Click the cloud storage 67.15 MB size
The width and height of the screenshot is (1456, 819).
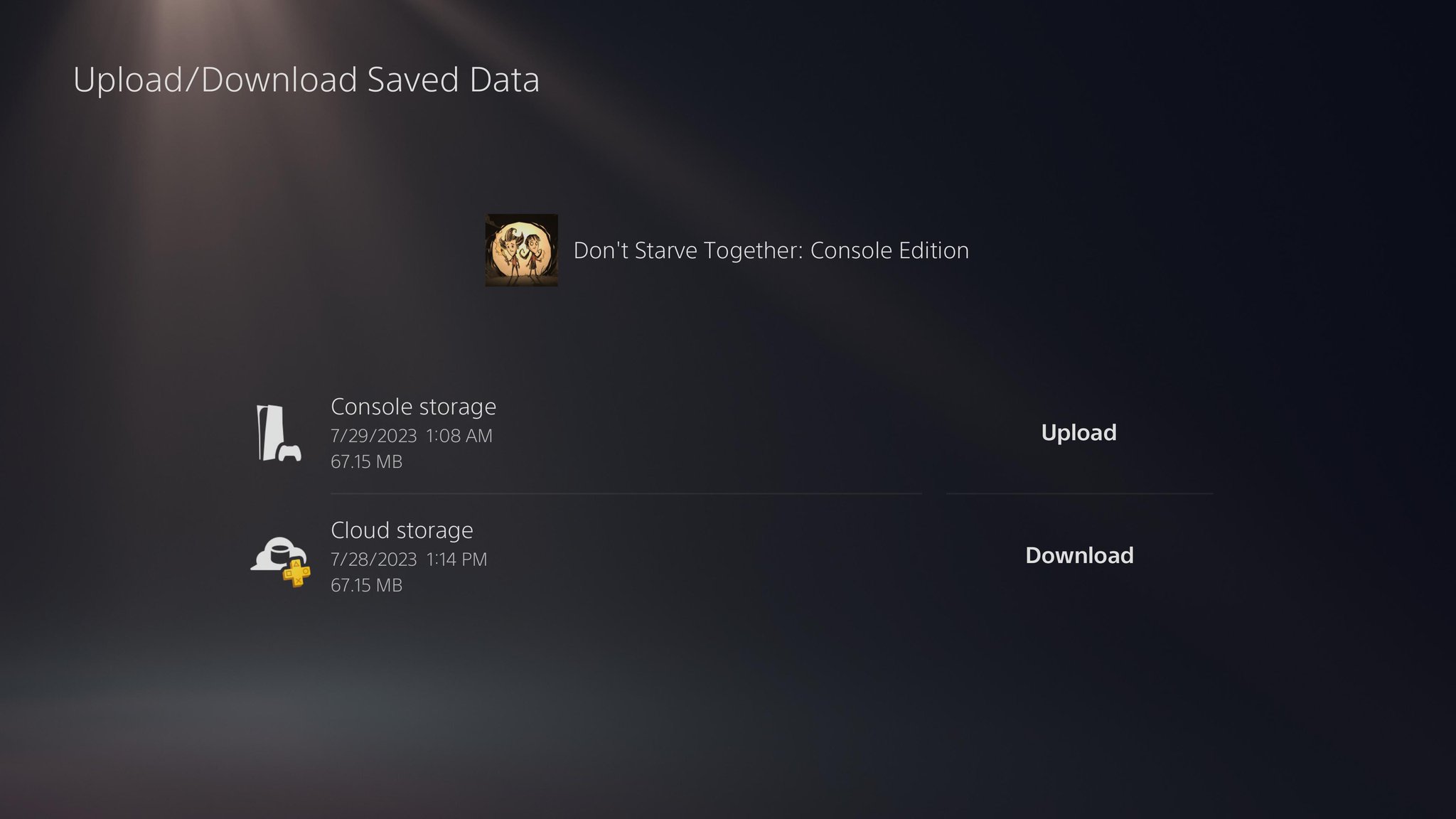[366, 586]
